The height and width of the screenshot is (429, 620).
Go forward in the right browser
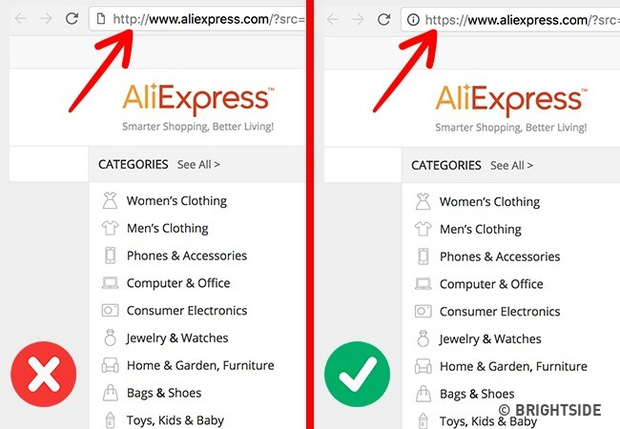point(358,19)
